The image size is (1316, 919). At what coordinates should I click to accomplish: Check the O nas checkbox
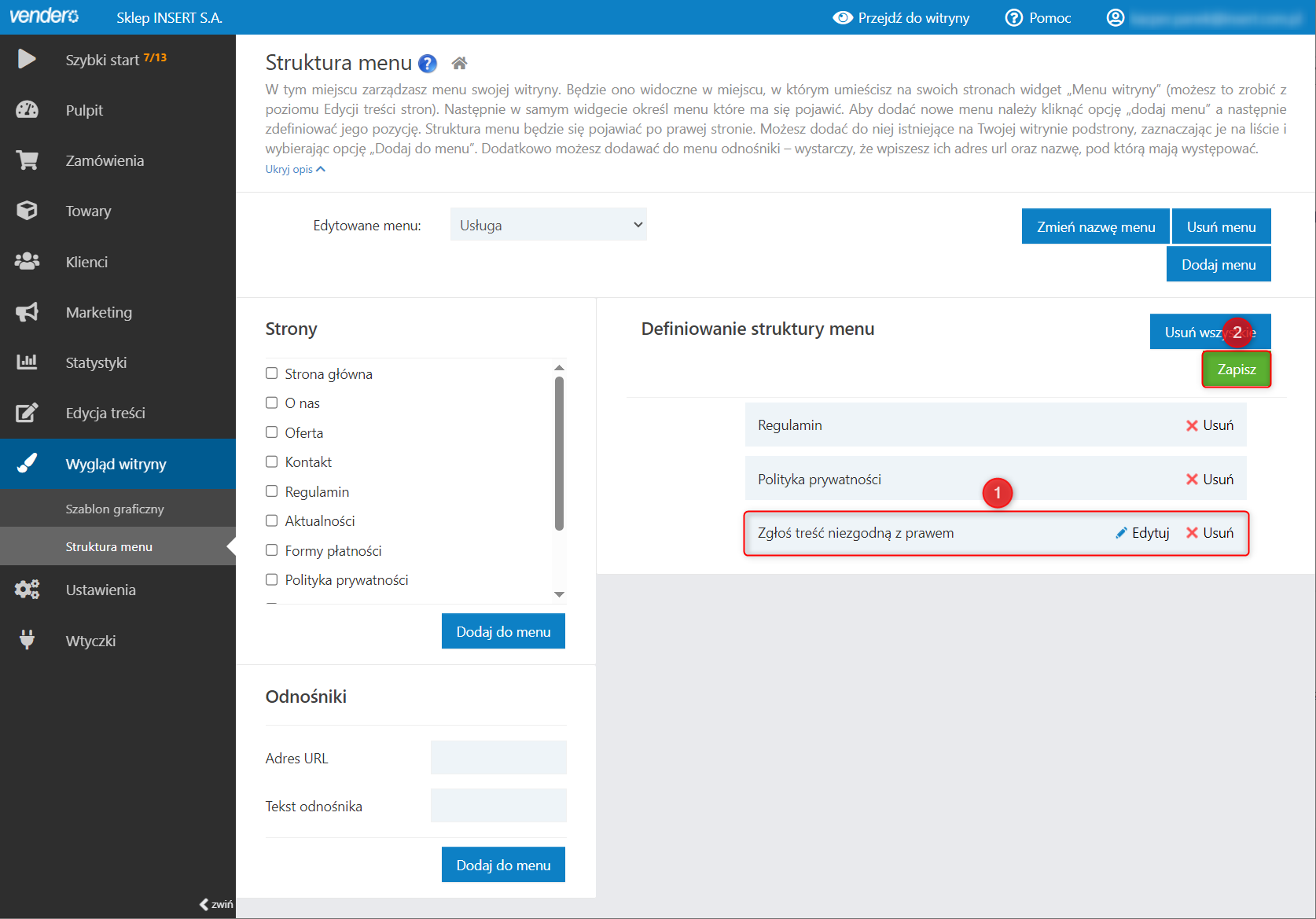(272, 403)
